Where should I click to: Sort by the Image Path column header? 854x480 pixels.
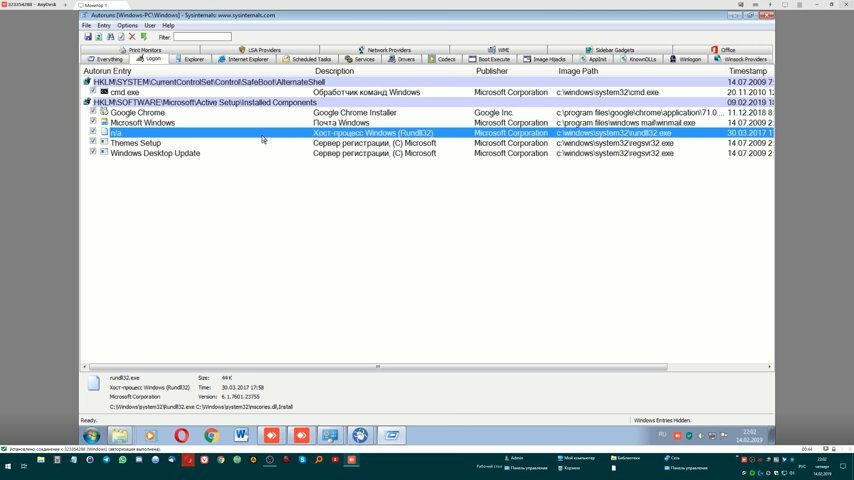pos(578,71)
